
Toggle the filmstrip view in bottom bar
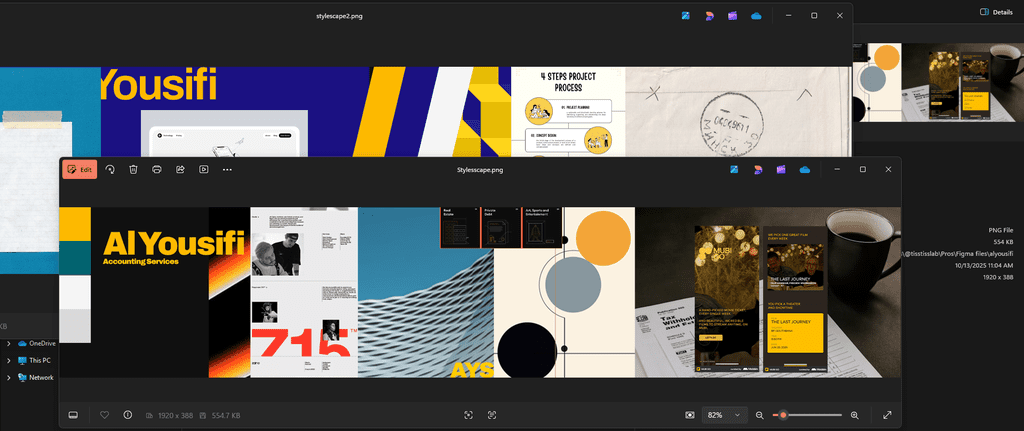[73, 415]
